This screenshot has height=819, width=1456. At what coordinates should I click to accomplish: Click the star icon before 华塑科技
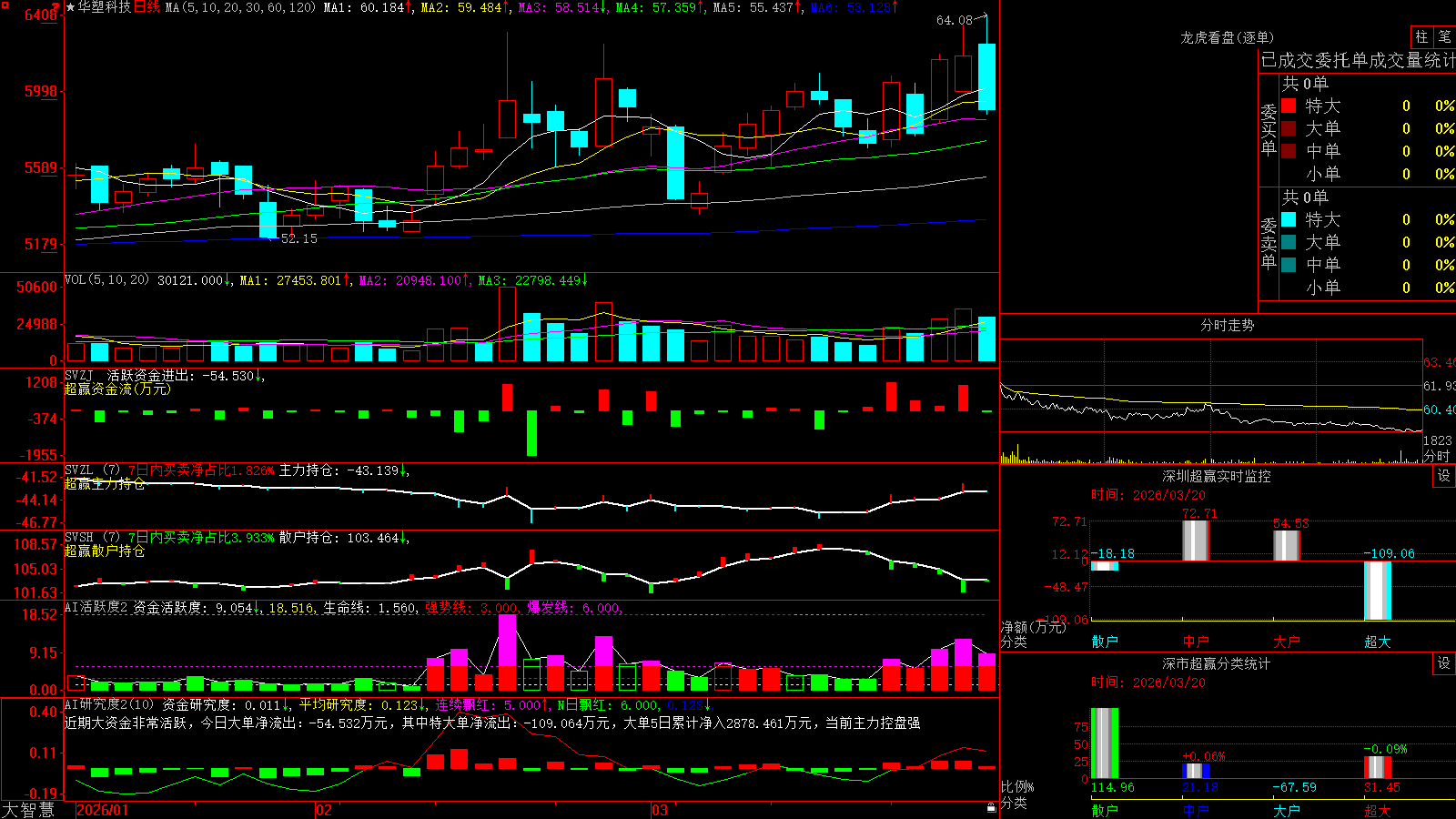coord(71,7)
